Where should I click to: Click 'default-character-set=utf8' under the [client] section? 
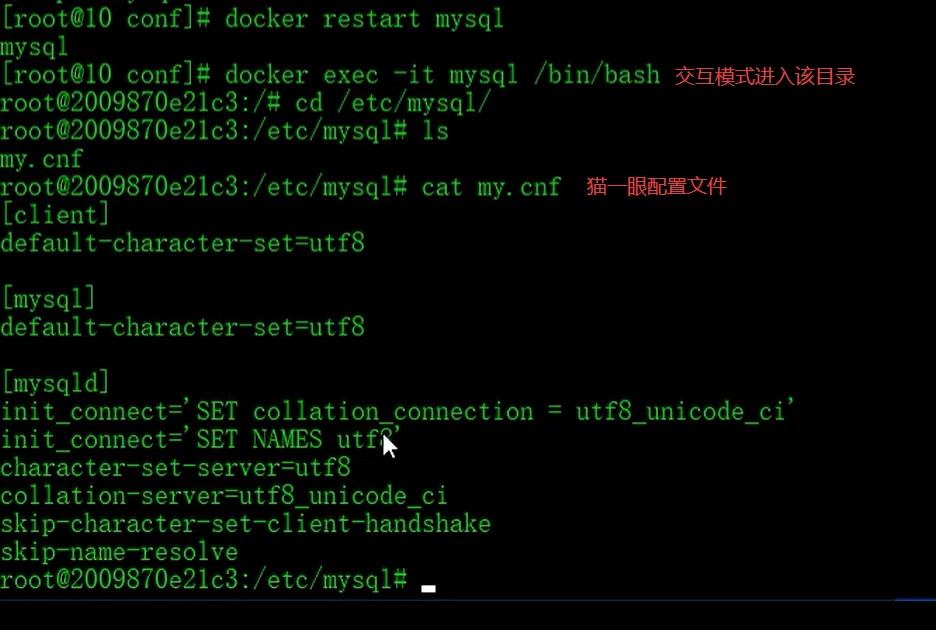(182, 243)
